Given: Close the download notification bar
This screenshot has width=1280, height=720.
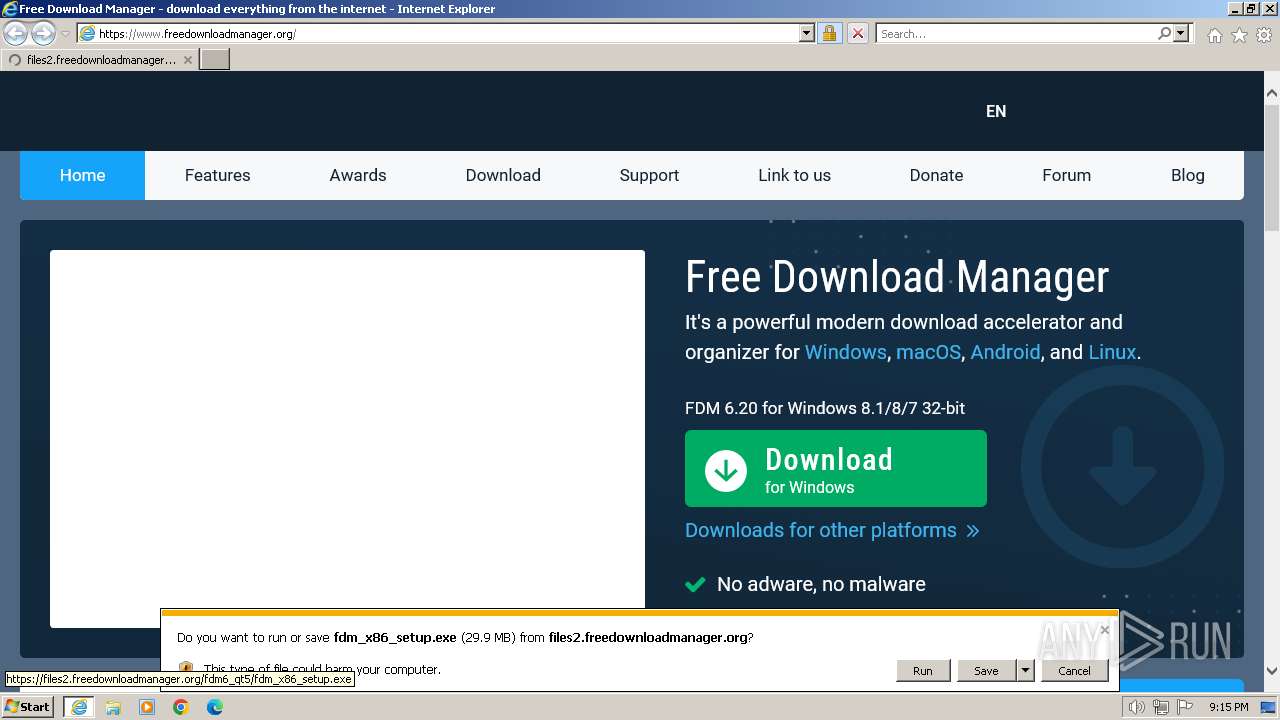Looking at the screenshot, I should (x=1104, y=630).
